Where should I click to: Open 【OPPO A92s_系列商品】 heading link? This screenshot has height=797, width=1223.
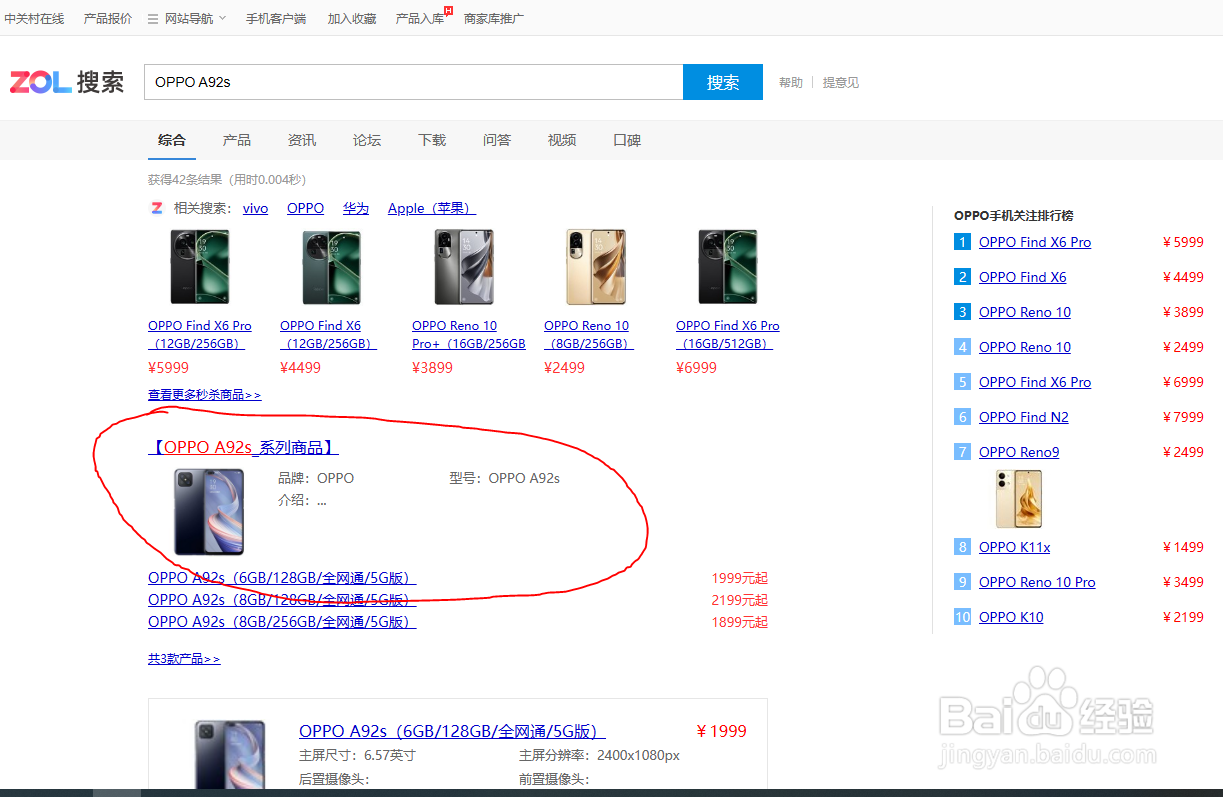click(x=243, y=448)
